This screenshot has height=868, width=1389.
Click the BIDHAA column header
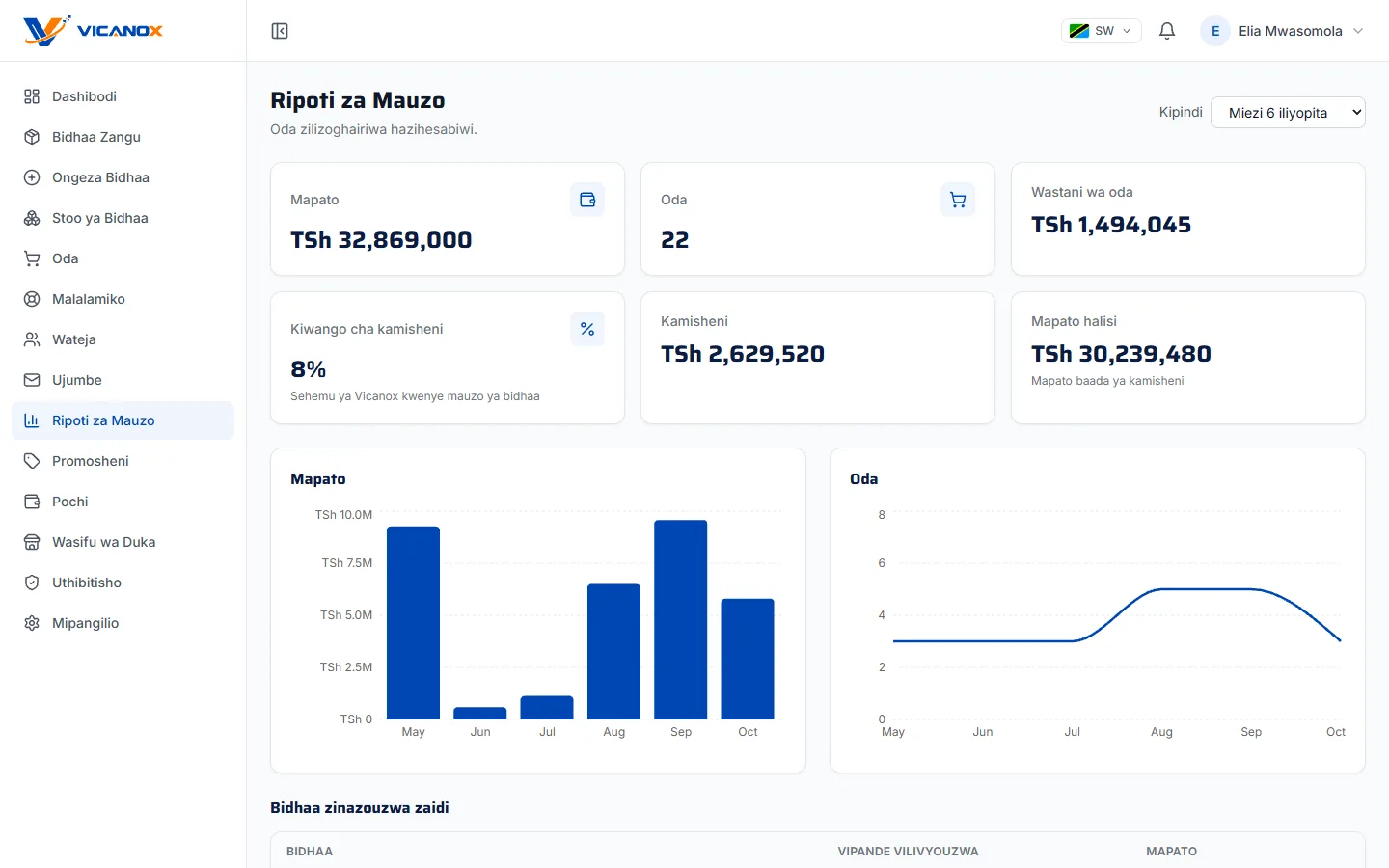click(x=310, y=852)
